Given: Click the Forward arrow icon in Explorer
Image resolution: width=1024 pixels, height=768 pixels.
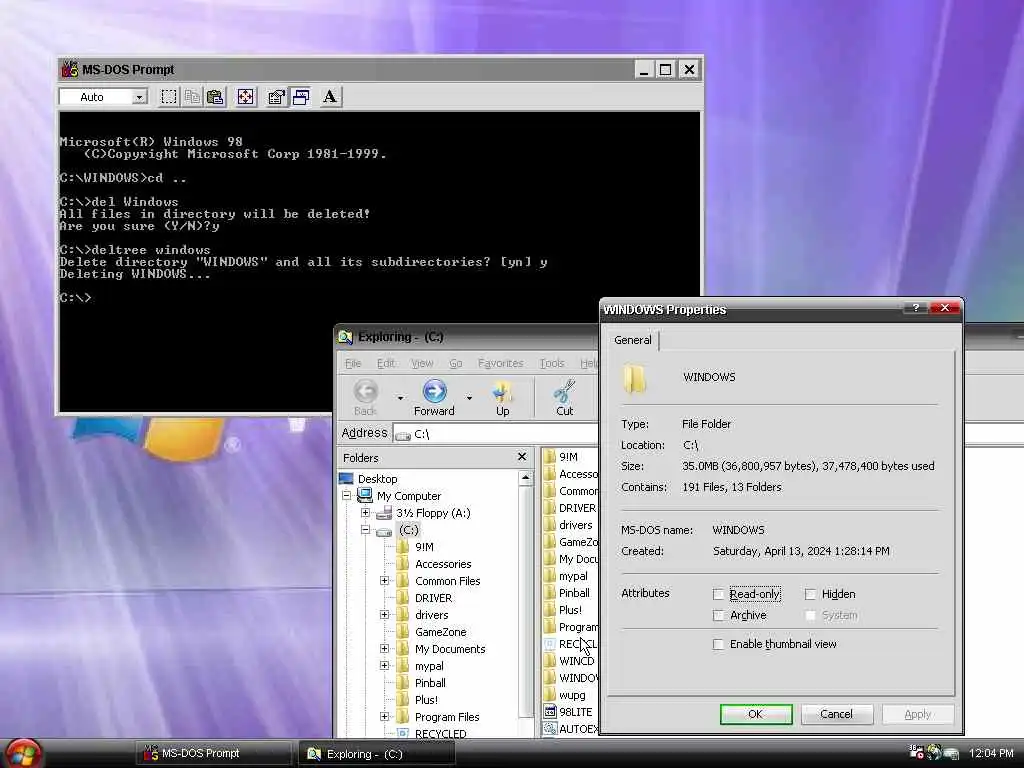Looking at the screenshot, I should [x=434, y=397].
